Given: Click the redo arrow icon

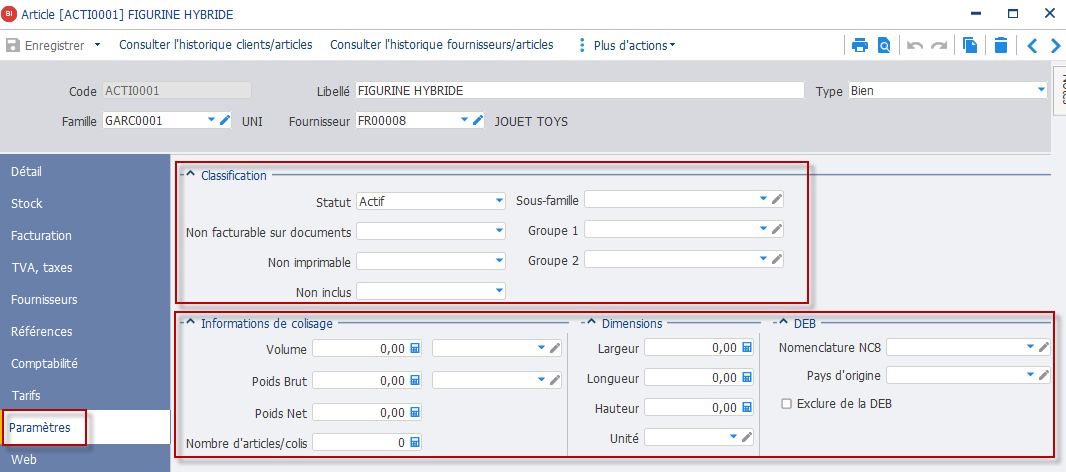Looking at the screenshot, I should click(x=939, y=46).
